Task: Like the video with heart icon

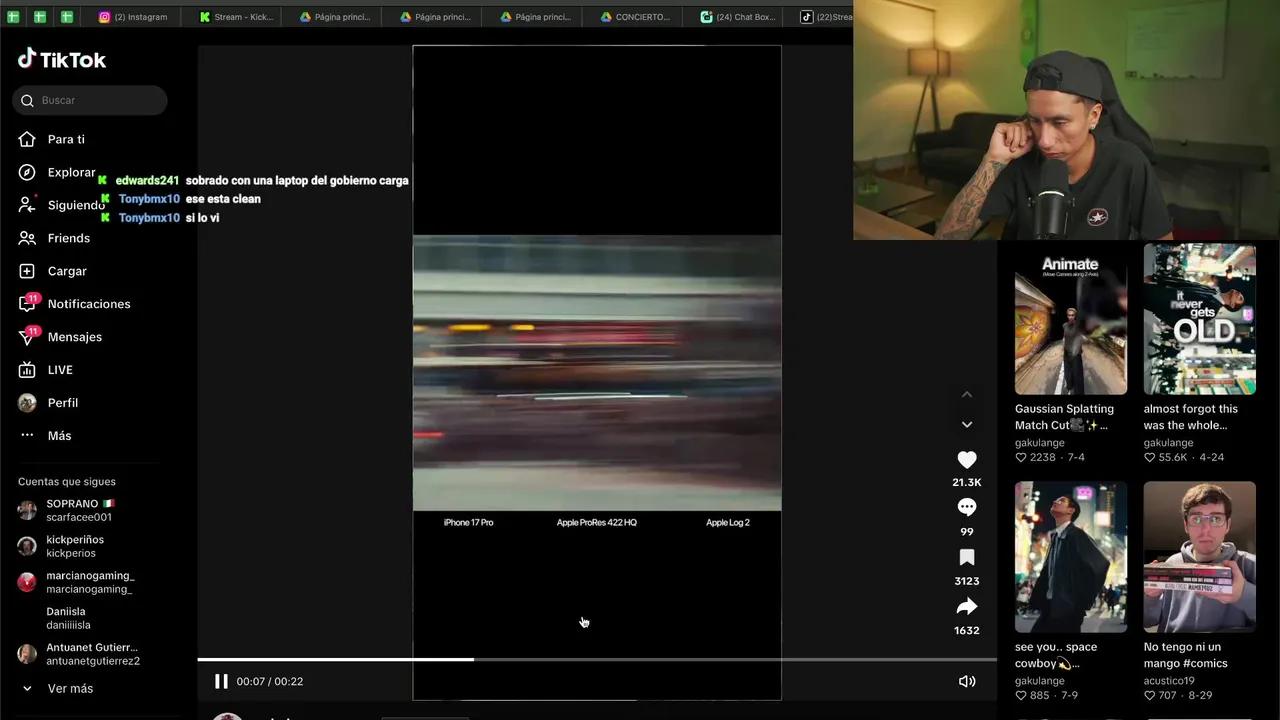Action: click(967, 460)
